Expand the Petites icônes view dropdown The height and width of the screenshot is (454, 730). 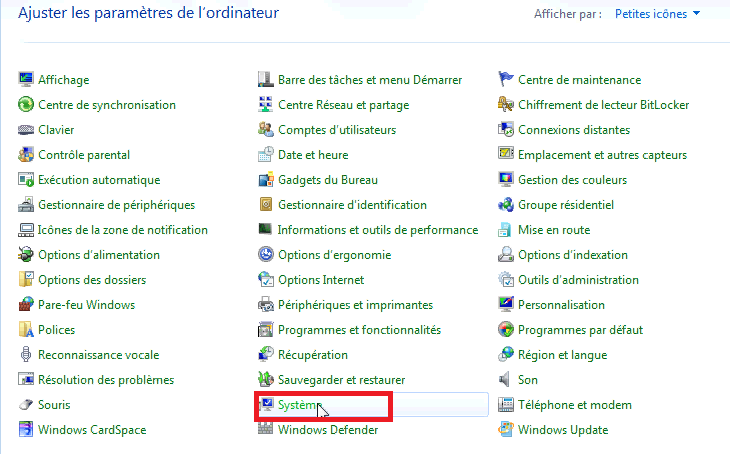(x=657, y=14)
